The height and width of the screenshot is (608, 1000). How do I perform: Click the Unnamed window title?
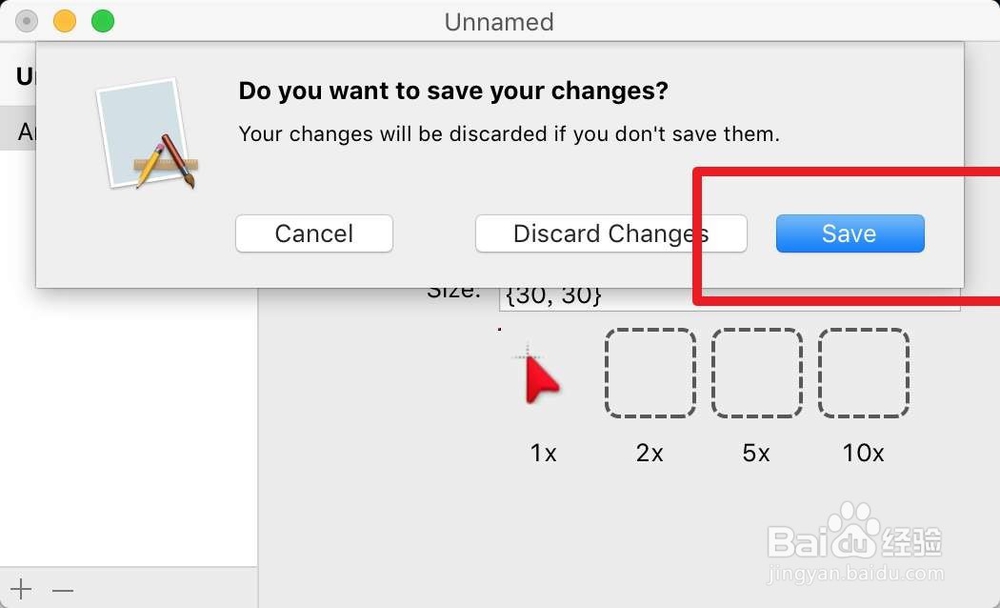499,22
